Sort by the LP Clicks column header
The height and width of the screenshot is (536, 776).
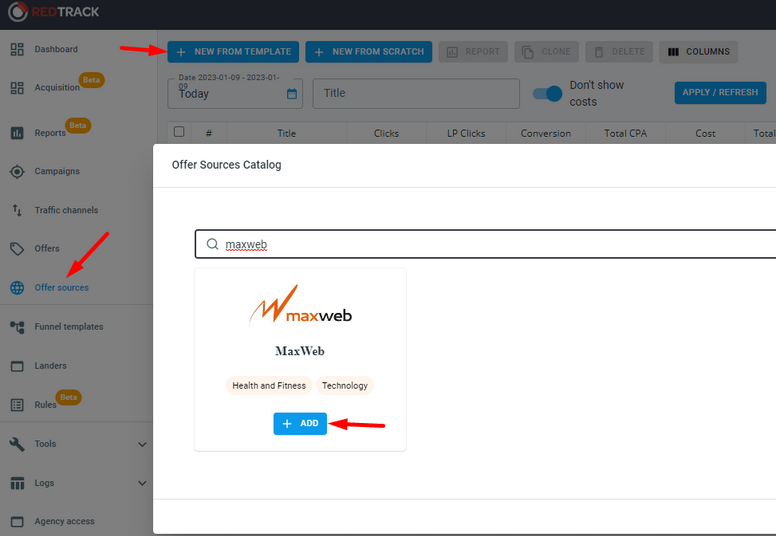coord(466,133)
